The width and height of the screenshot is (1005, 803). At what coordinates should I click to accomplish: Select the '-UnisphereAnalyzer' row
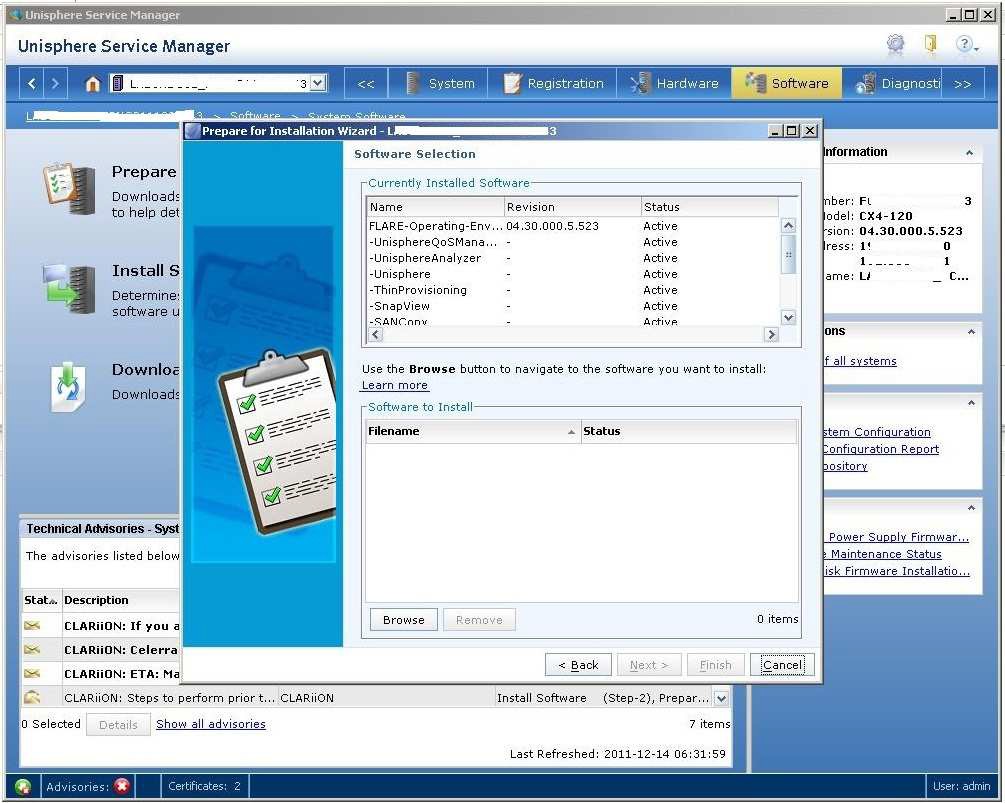tap(572, 258)
